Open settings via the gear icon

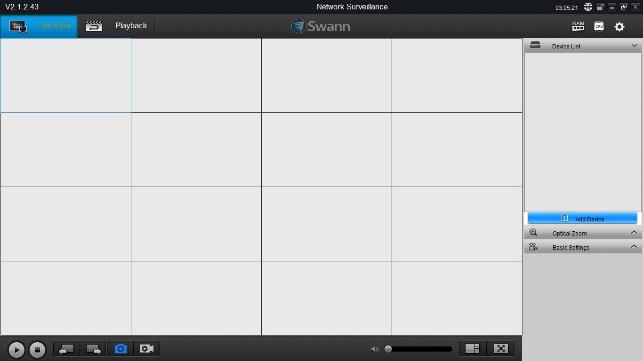pyautogui.click(x=619, y=27)
